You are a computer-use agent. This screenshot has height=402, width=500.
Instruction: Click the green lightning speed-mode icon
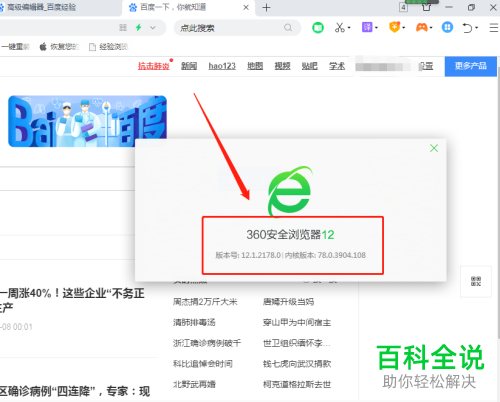coord(139,28)
